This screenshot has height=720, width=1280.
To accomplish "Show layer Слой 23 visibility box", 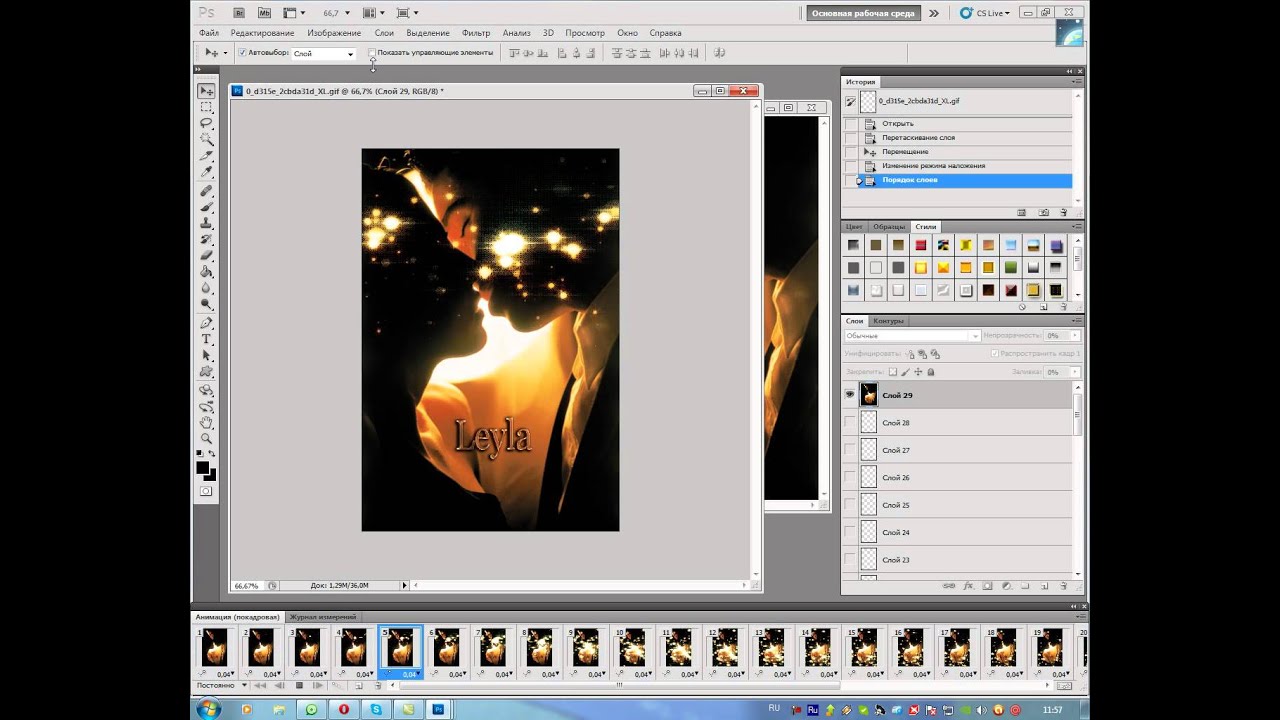I will pyautogui.click(x=850, y=560).
